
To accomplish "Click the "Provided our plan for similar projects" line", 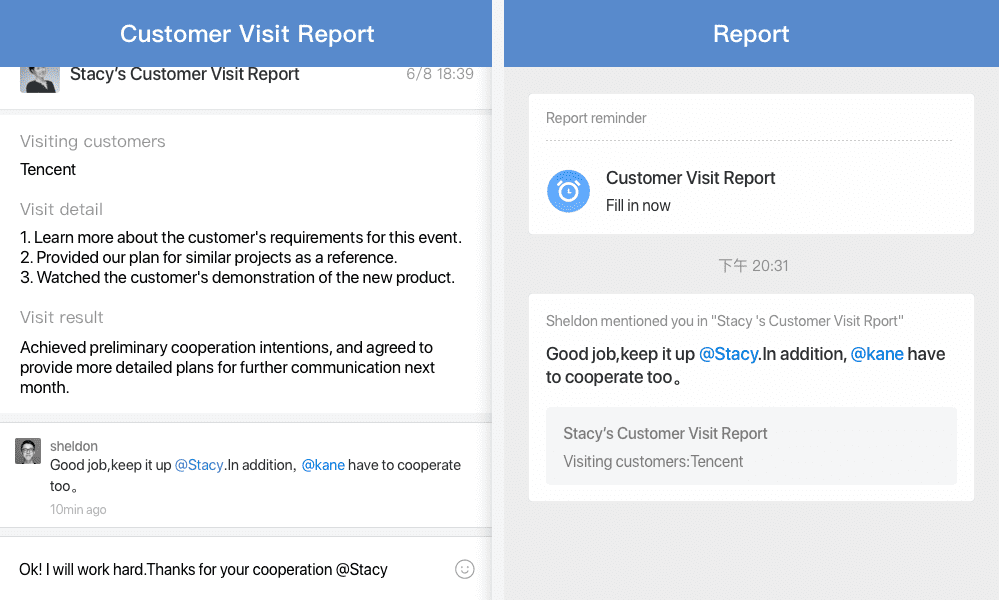I will pyautogui.click(x=208, y=257).
